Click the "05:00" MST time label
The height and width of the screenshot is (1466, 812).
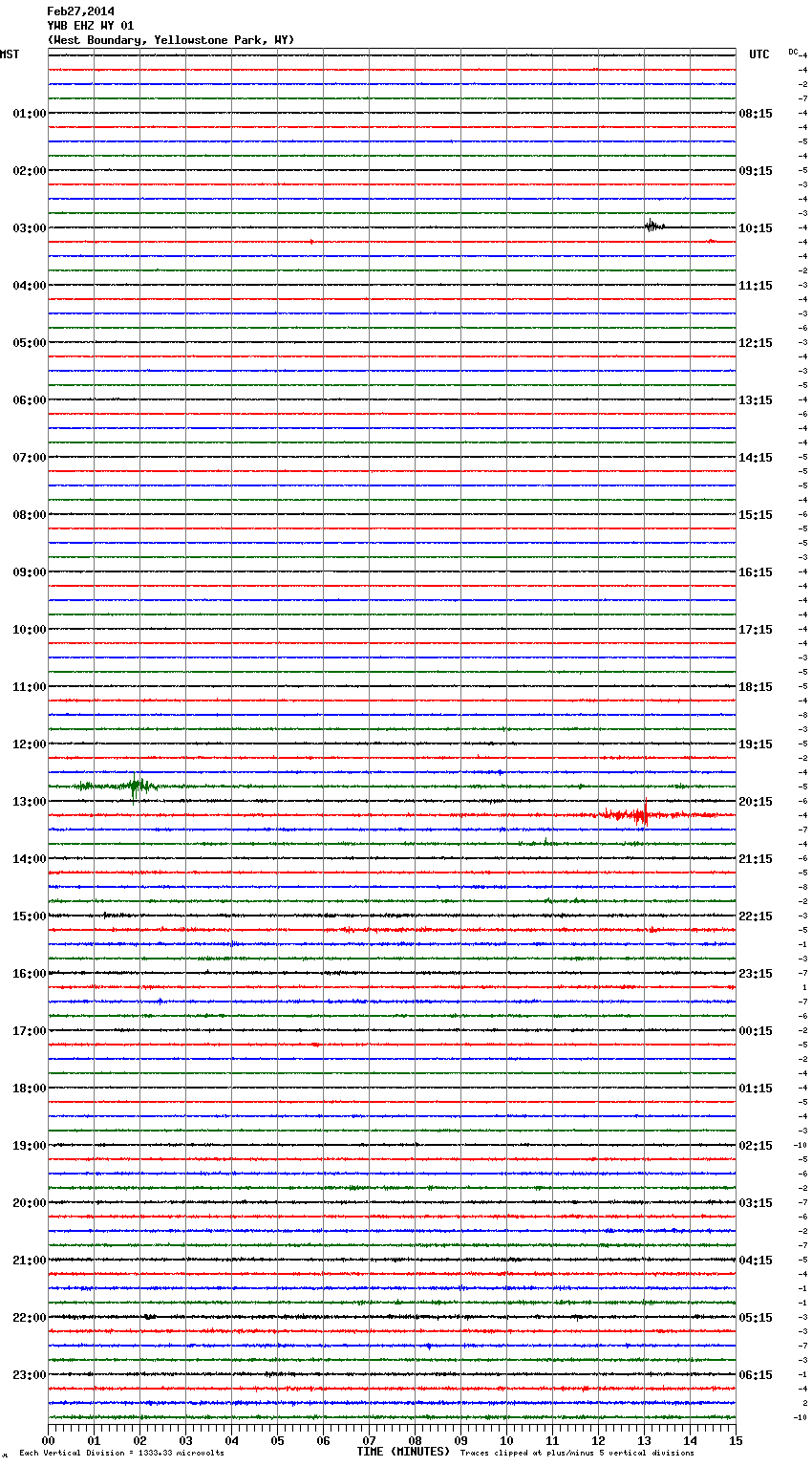pyautogui.click(x=30, y=343)
